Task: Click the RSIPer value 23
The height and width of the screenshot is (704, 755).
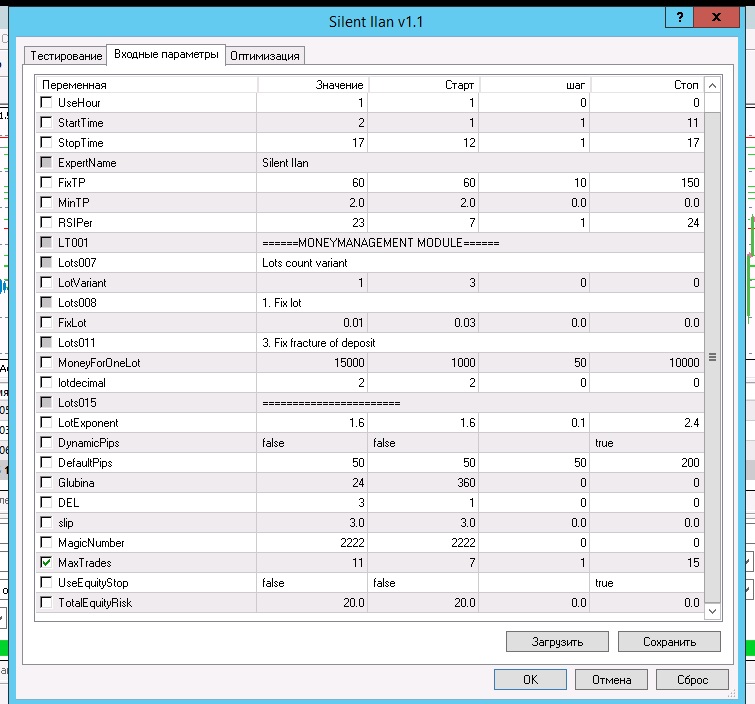Action: click(x=312, y=222)
